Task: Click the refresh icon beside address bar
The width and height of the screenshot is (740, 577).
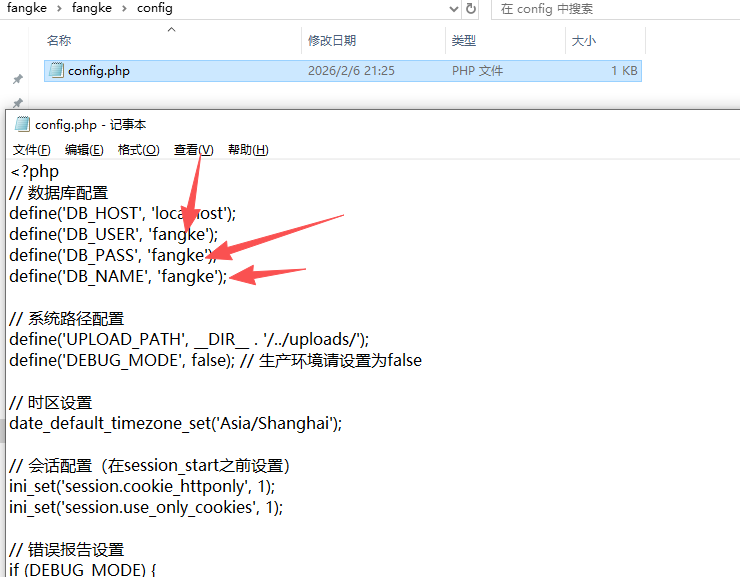Action: 473,8
